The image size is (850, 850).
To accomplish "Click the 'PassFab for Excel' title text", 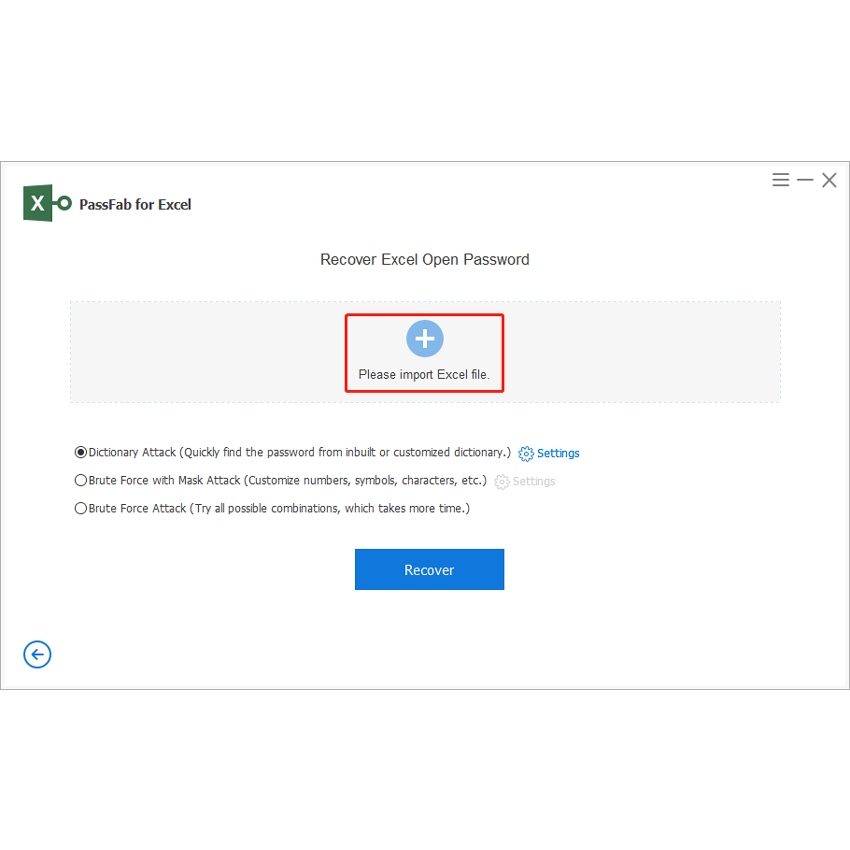I will 135,205.
